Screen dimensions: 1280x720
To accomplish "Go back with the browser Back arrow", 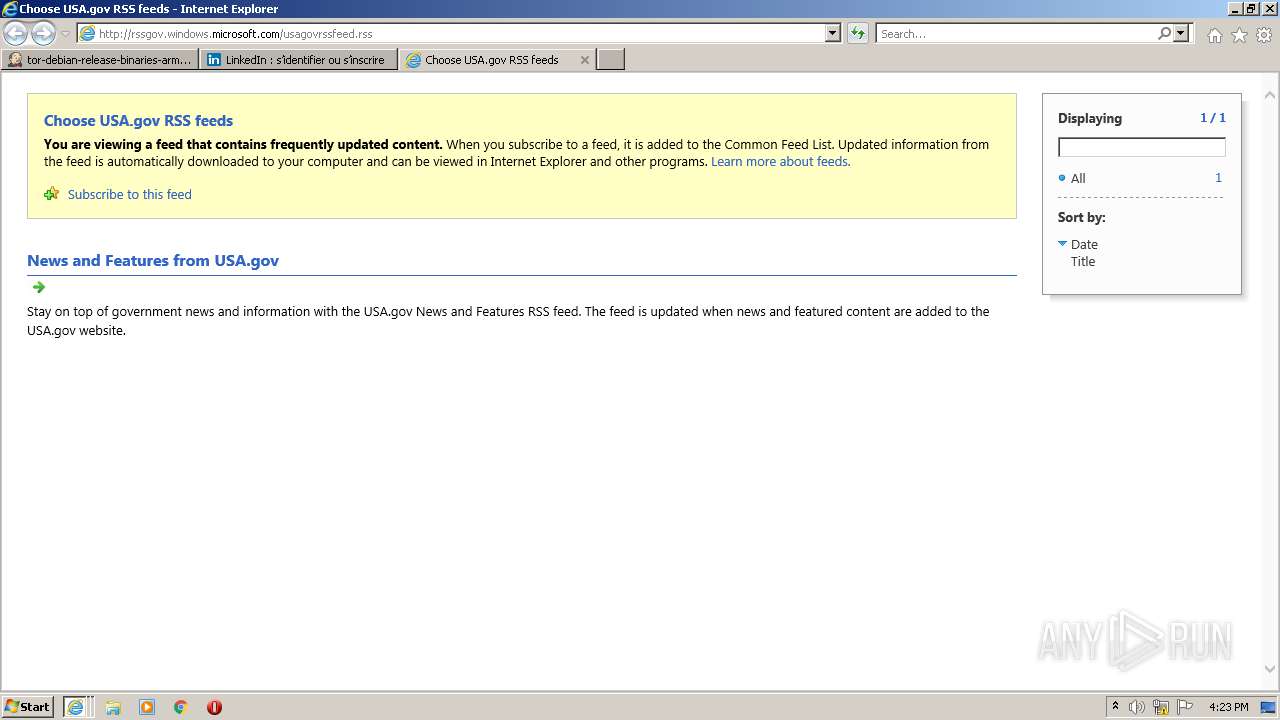I will click(x=15, y=34).
